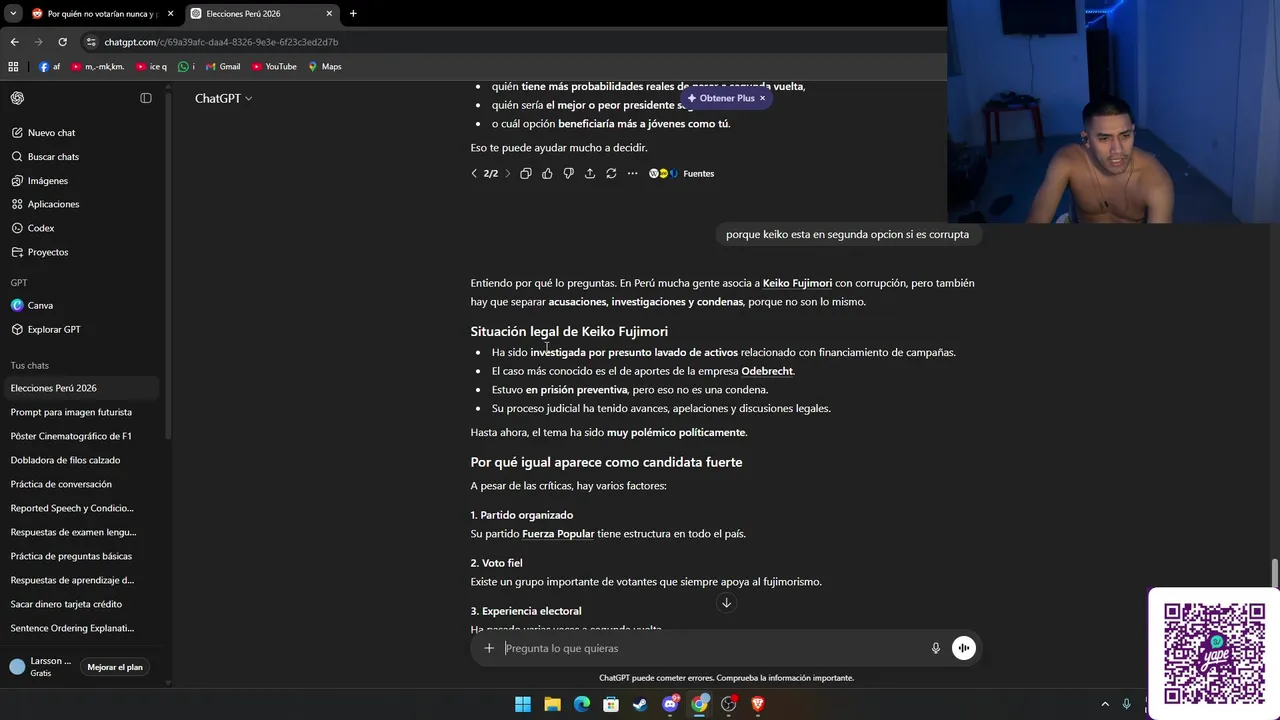Image resolution: width=1280 pixels, height=720 pixels.
Task: Start voice mode with the waveform button
Action: [963, 648]
